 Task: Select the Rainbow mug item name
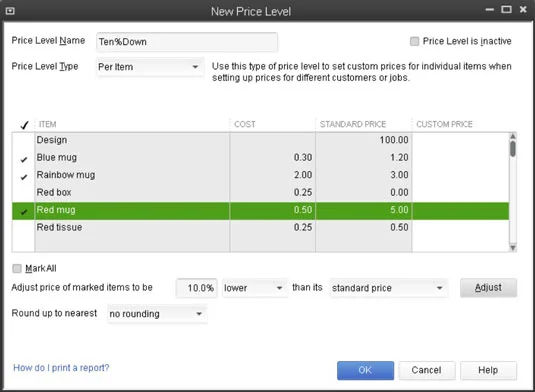[66, 175]
